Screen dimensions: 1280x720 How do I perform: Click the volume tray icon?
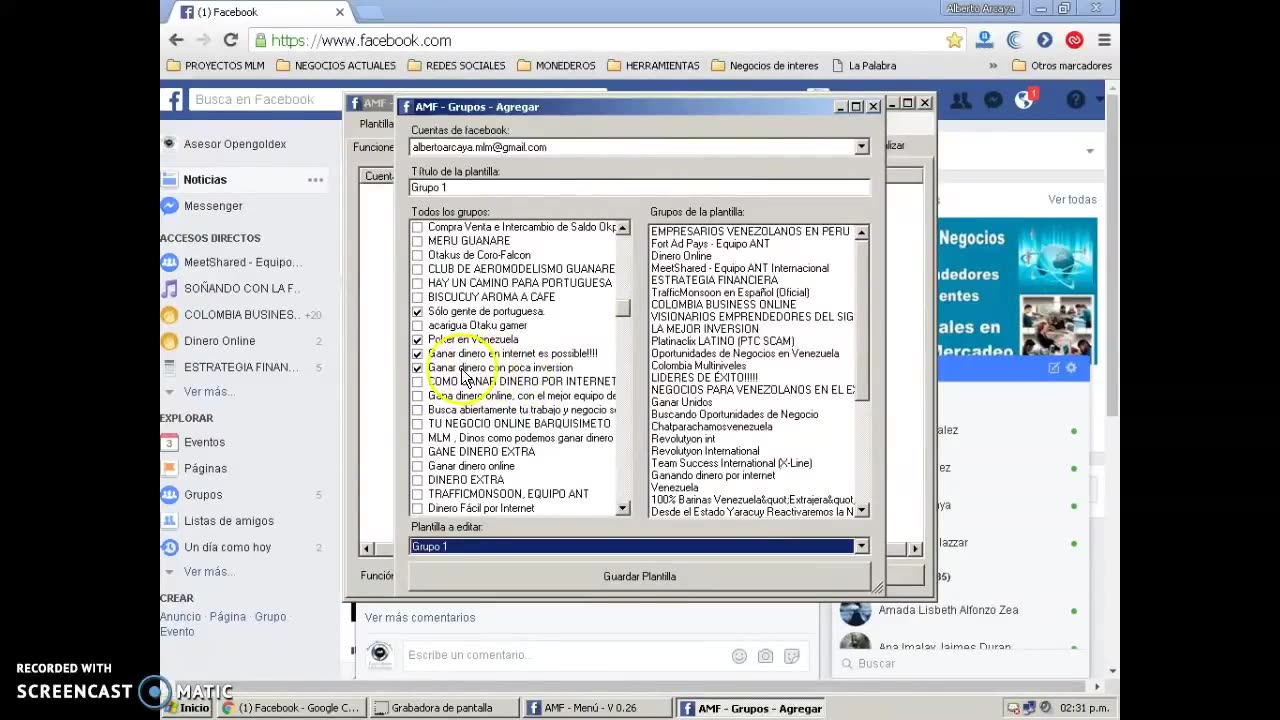[x=1046, y=708]
